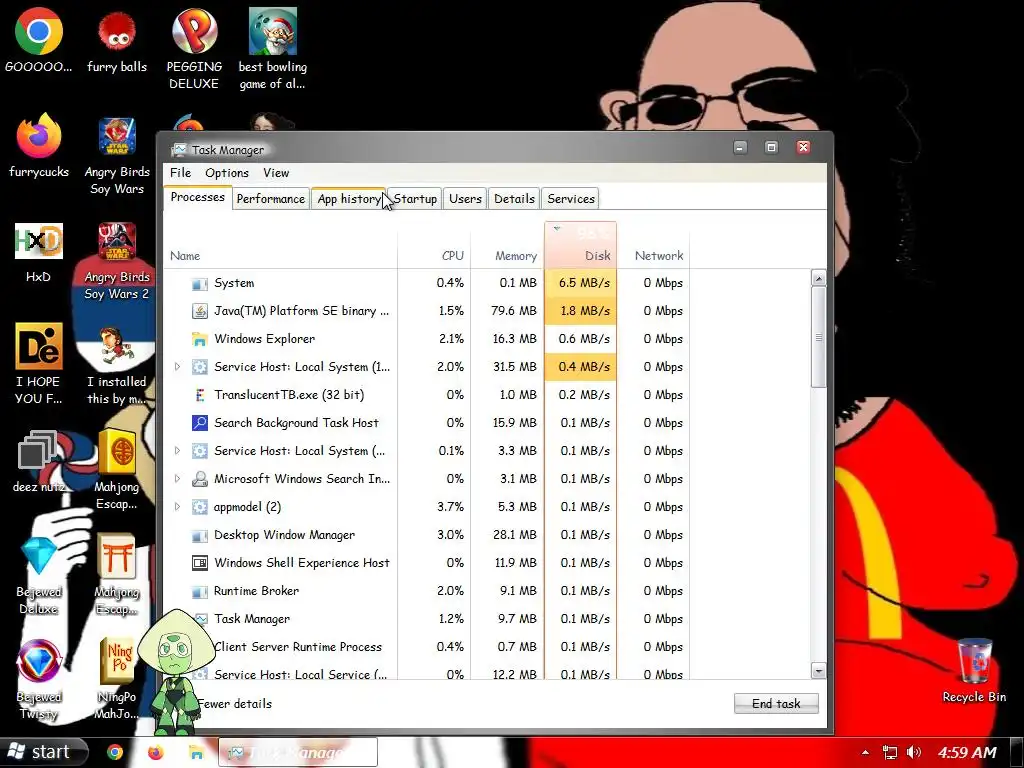This screenshot has height=768, width=1024.
Task: Select the Task Manager process row
Action: (x=426, y=619)
